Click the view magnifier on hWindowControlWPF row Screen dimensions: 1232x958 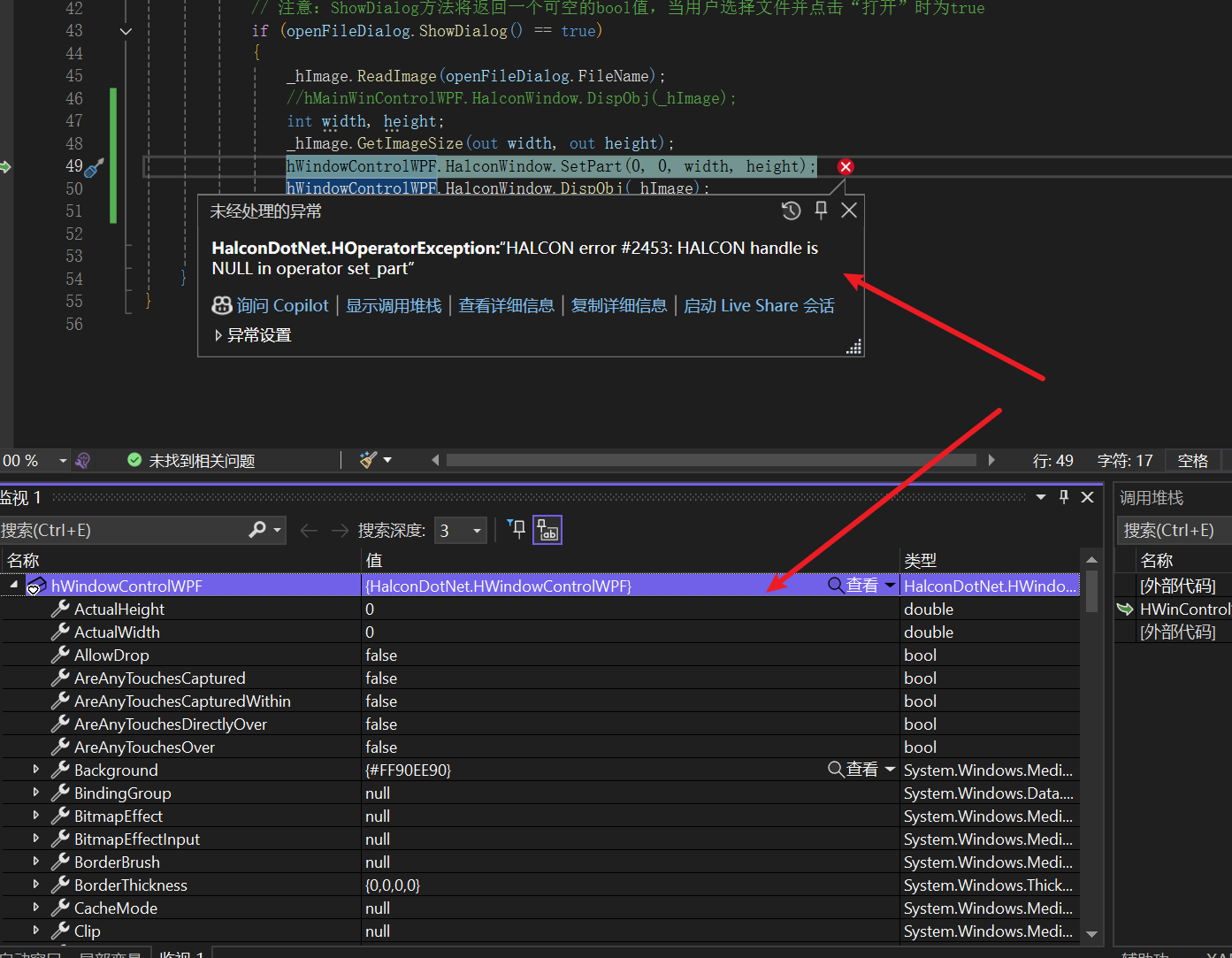tap(836, 585)
